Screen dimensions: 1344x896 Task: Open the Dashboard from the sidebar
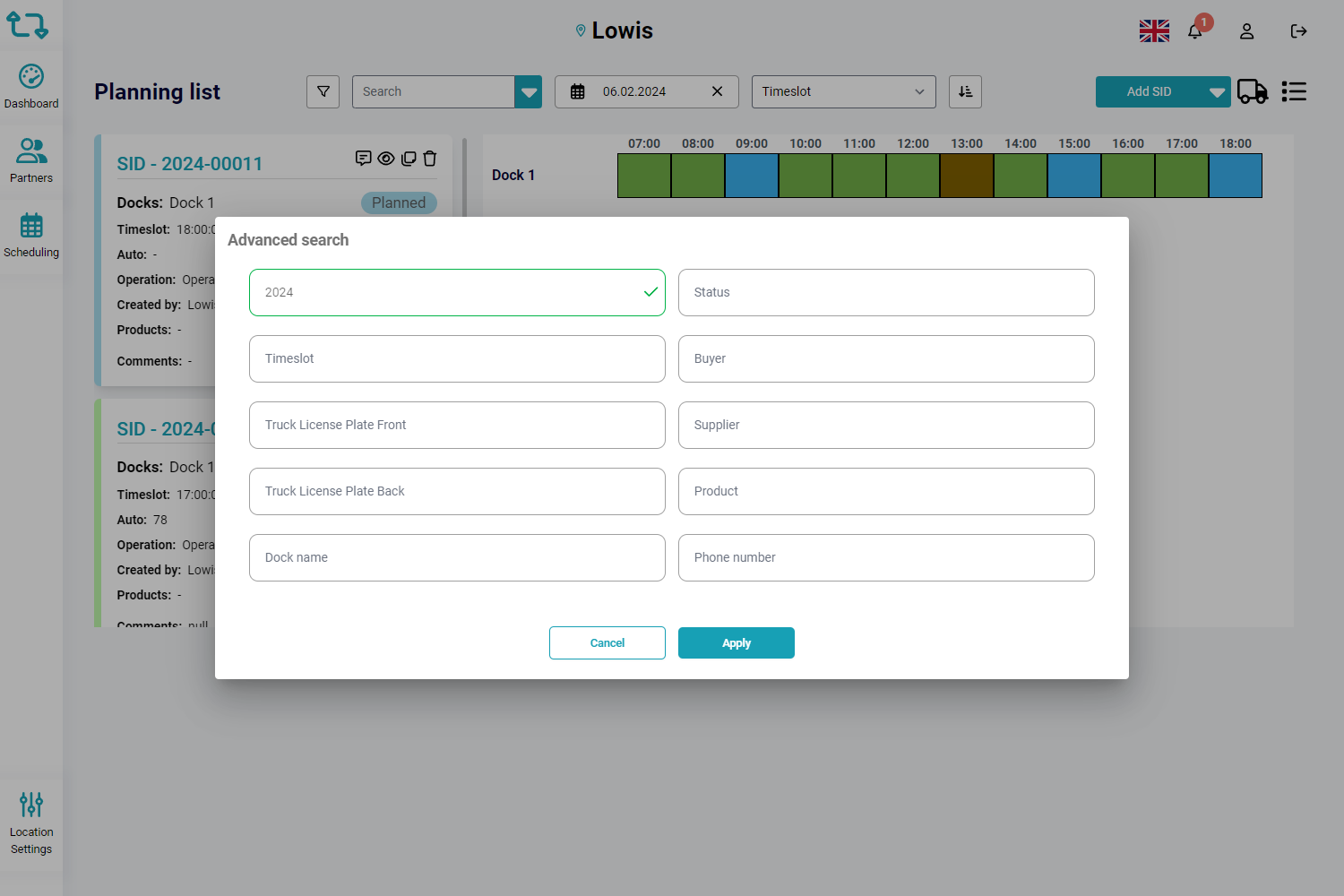[x=31, y=87]
